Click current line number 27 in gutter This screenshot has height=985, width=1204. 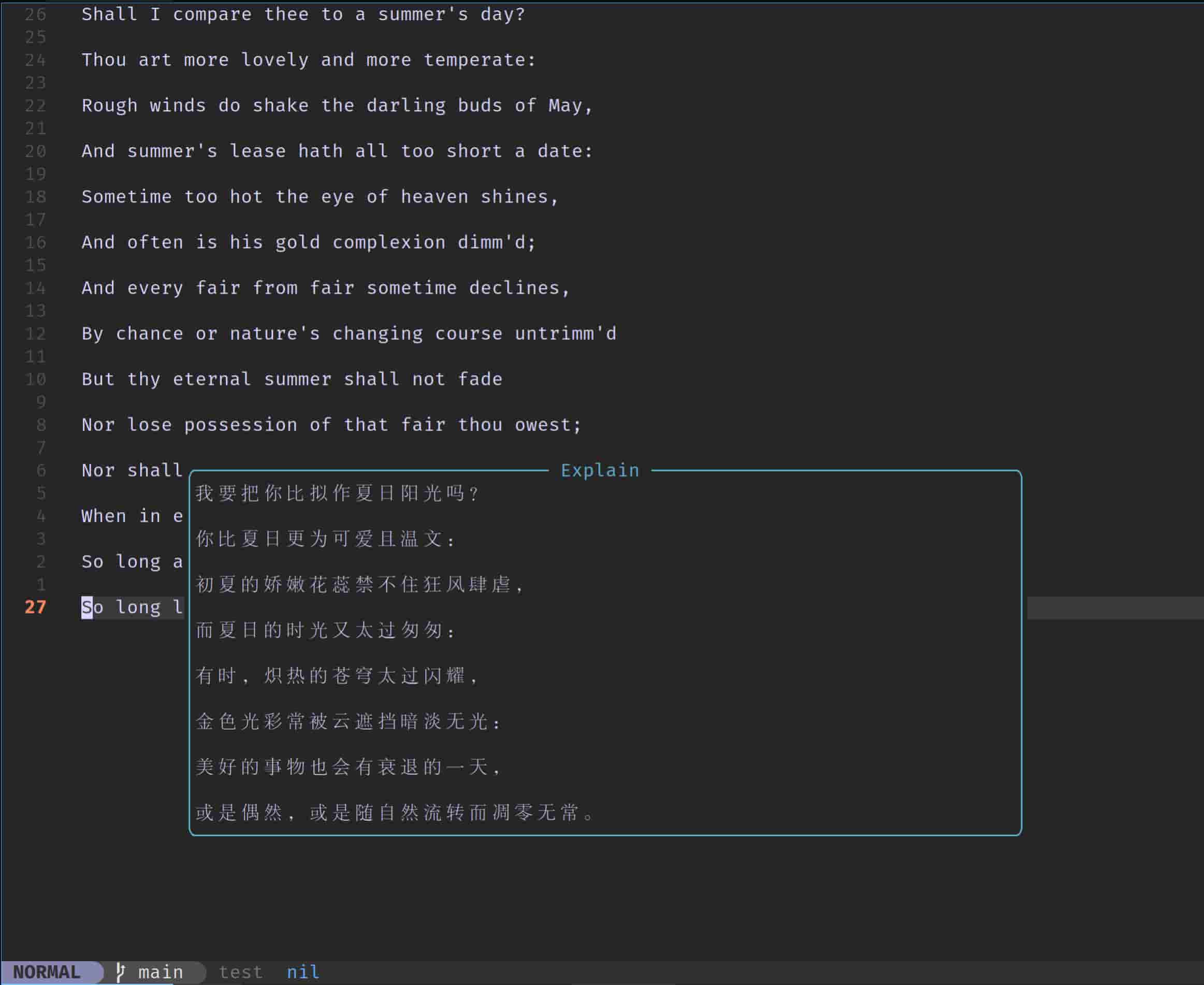tap(35, 607)
